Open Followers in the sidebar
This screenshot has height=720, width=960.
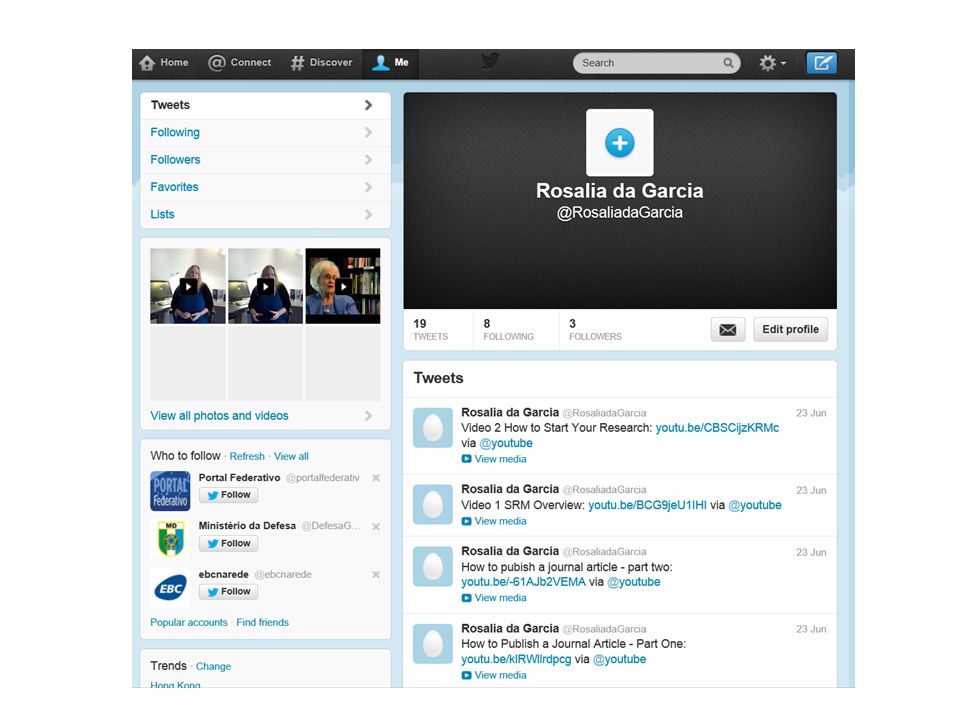tap(266, 160)
